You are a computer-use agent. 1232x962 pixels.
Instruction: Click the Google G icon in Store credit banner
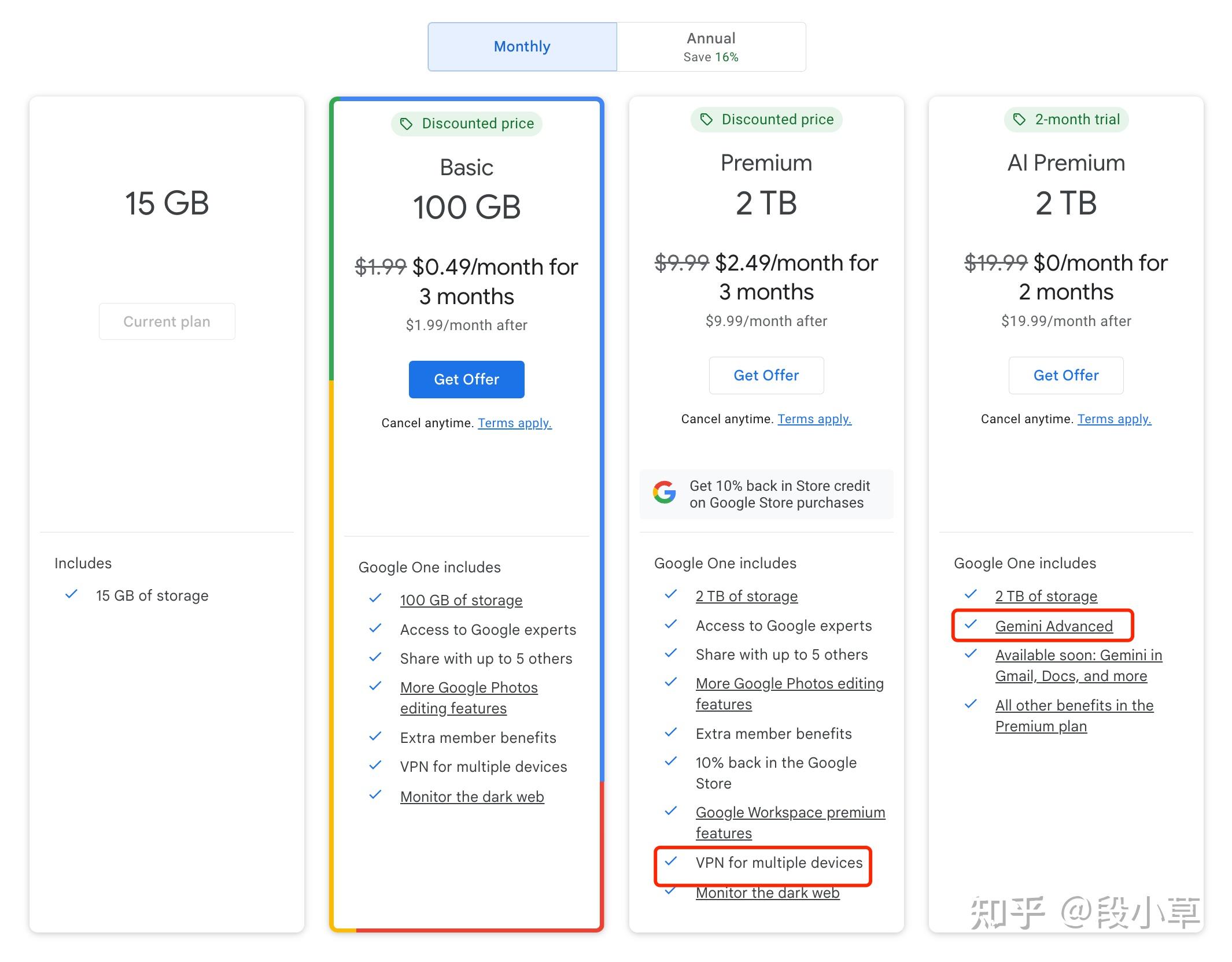[x=664, y=493]
